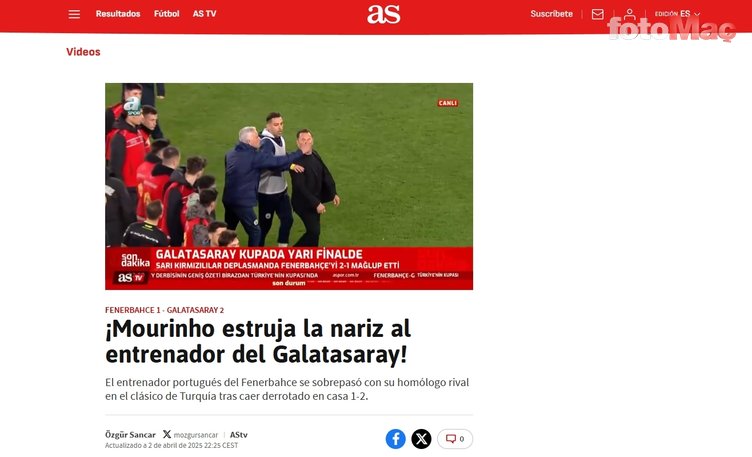Click the X icon beside mozgursancar
Screen dimensions: 752x457
click(x=166, y=434)
